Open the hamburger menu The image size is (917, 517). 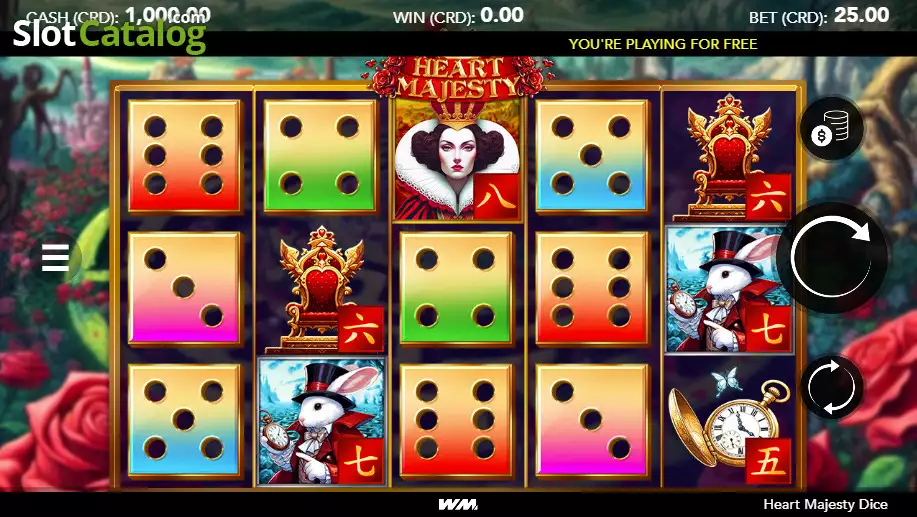tap(56, 257)
